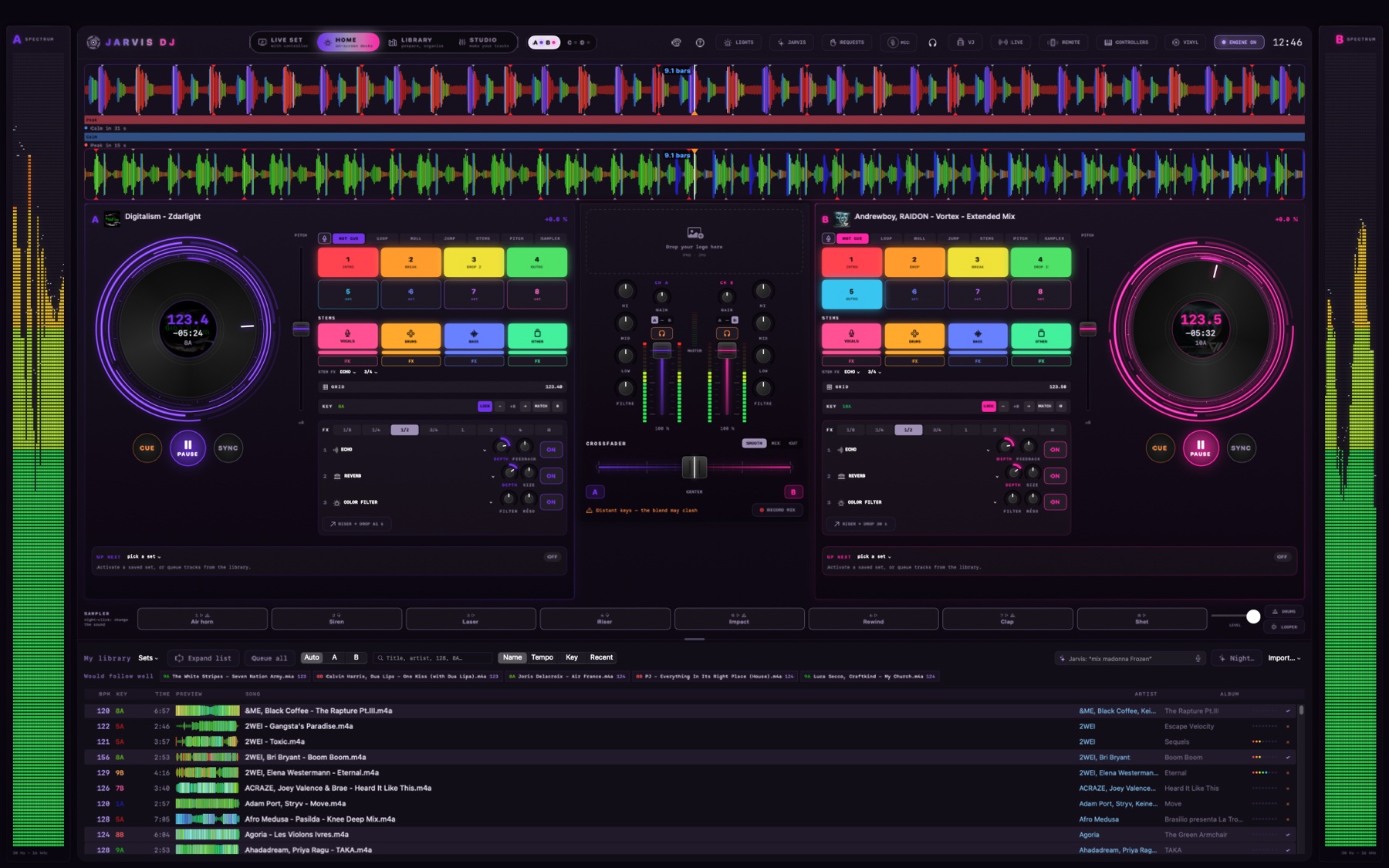This screenshot has height=868, width=1389.
Task: Open deck B Echo effect selector dropdown
Action: 914,450
